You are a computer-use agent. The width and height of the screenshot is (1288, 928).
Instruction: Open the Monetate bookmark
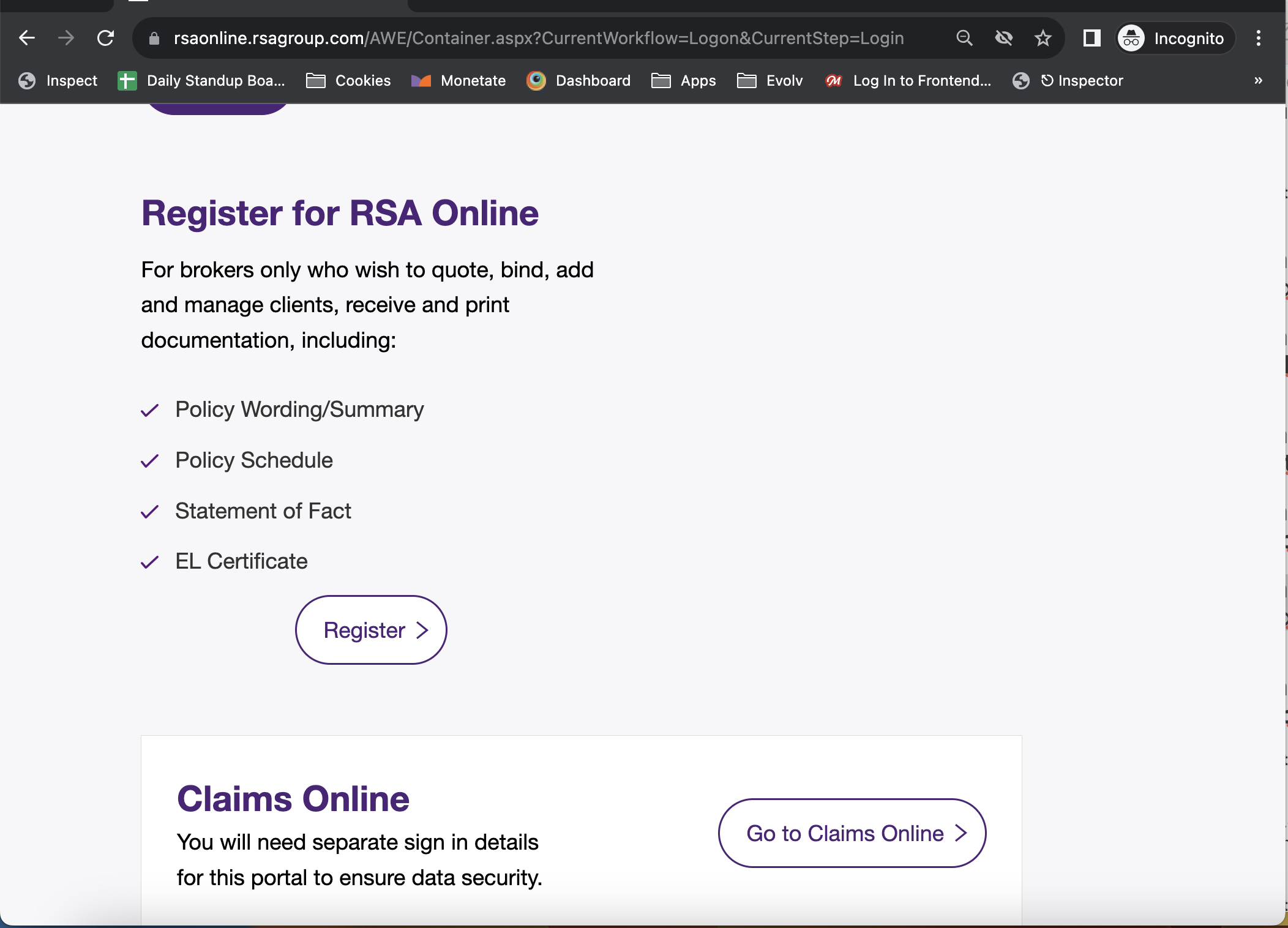pos(459,80)
